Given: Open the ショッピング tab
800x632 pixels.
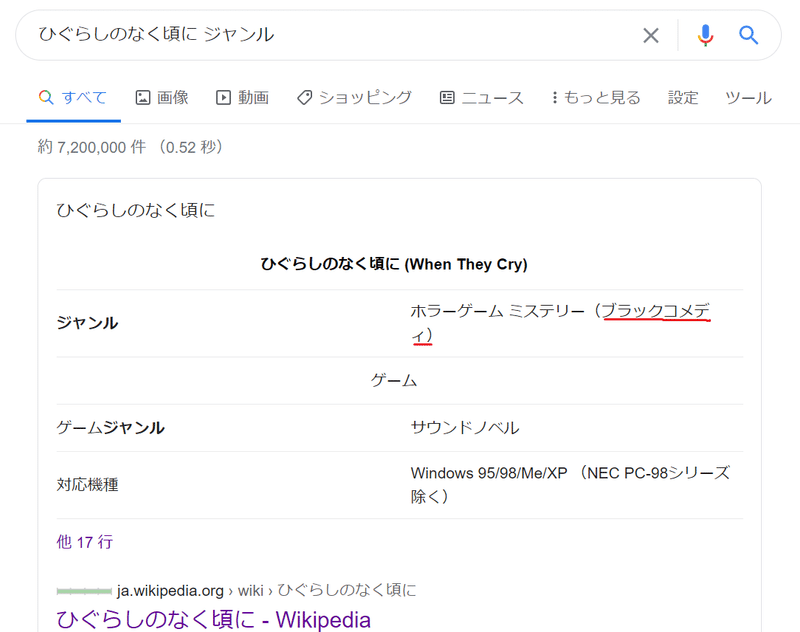Looking at the screenshot, I should (x=355, y=97).
